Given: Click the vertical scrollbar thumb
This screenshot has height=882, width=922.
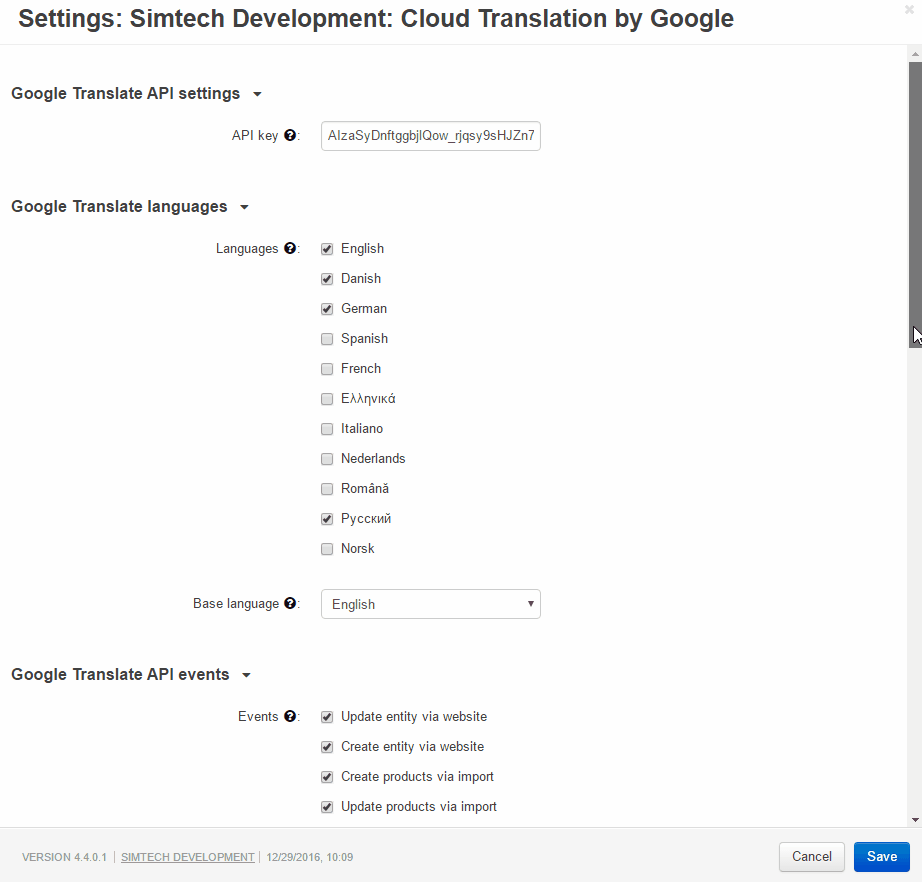Looking at the screenshot, I should click(x=915, y=205).
